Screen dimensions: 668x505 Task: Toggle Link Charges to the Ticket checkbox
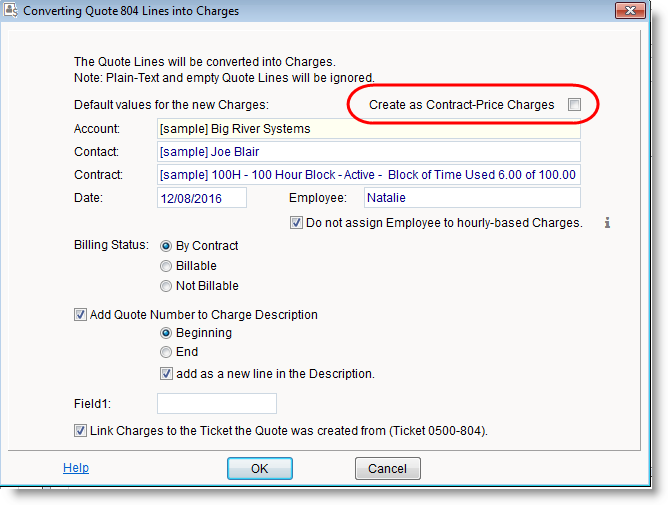point(81,431)
